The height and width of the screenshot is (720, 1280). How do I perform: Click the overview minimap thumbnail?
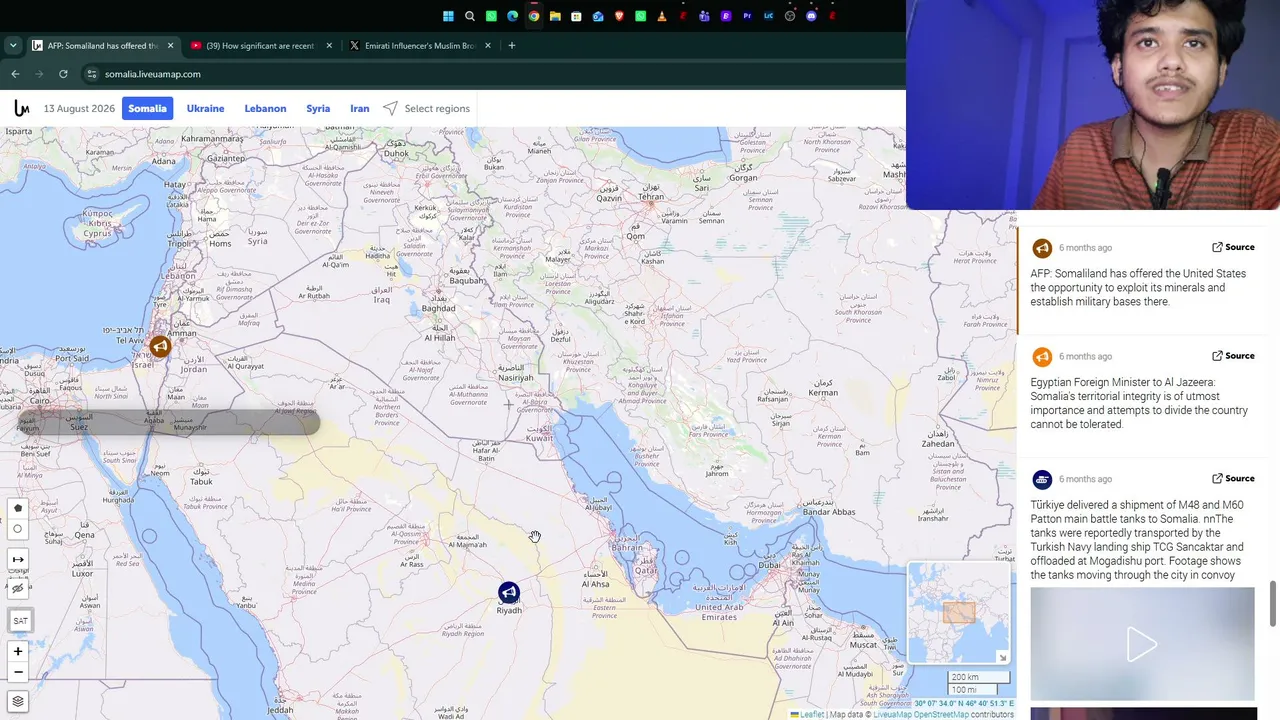(x=959, y=612)
